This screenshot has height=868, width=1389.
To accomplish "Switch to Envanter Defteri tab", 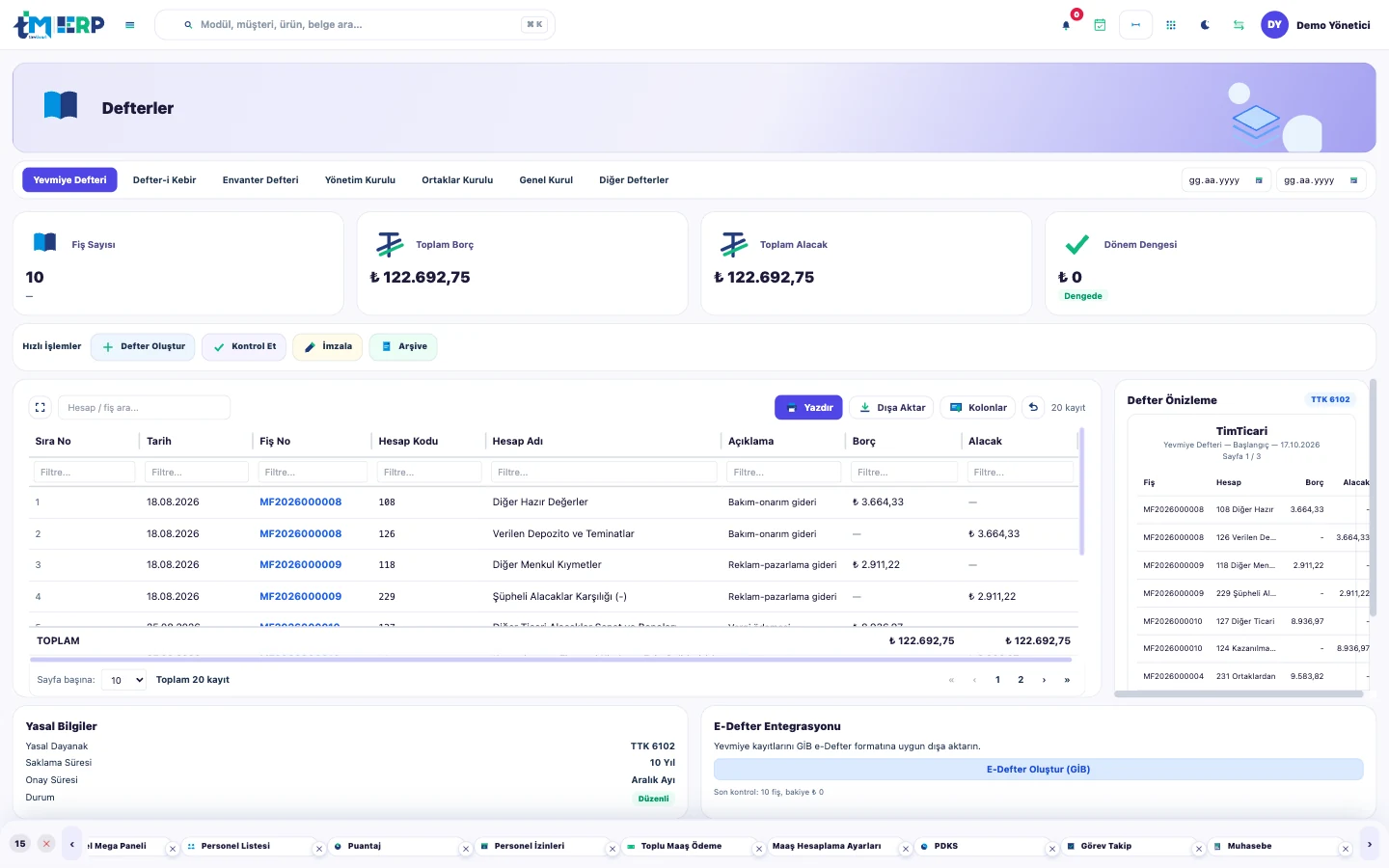I will coord(260,180).
